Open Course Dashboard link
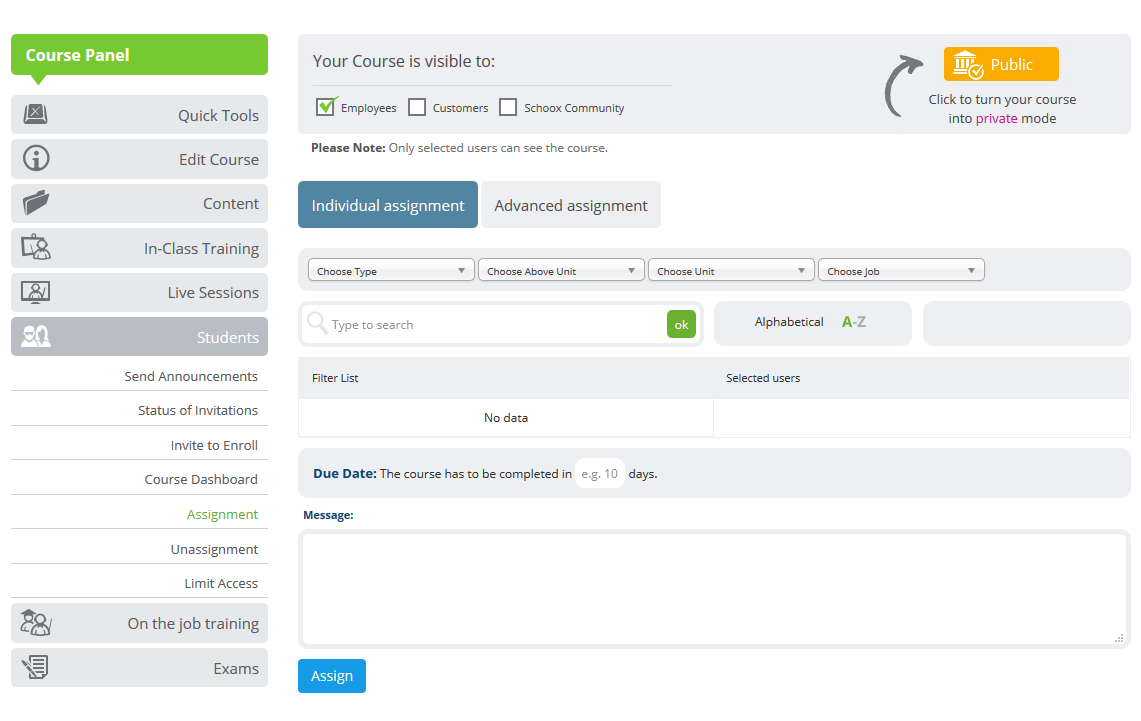Image resolution: width=1141 pixels, height=721 pixels. pyautogui.click(x=201, y=479)
